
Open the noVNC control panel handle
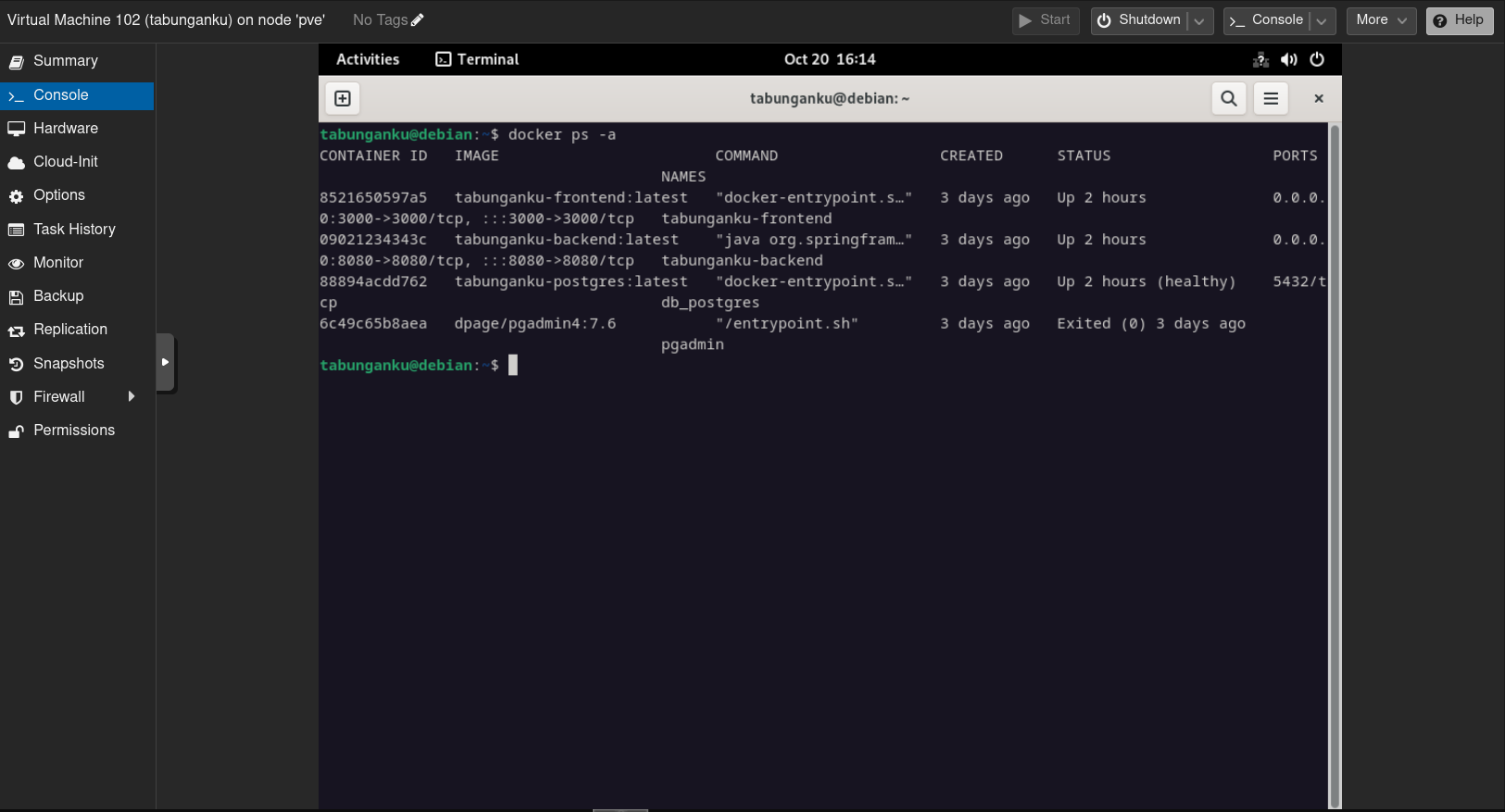pyautogui.click(x=166, y=362)
